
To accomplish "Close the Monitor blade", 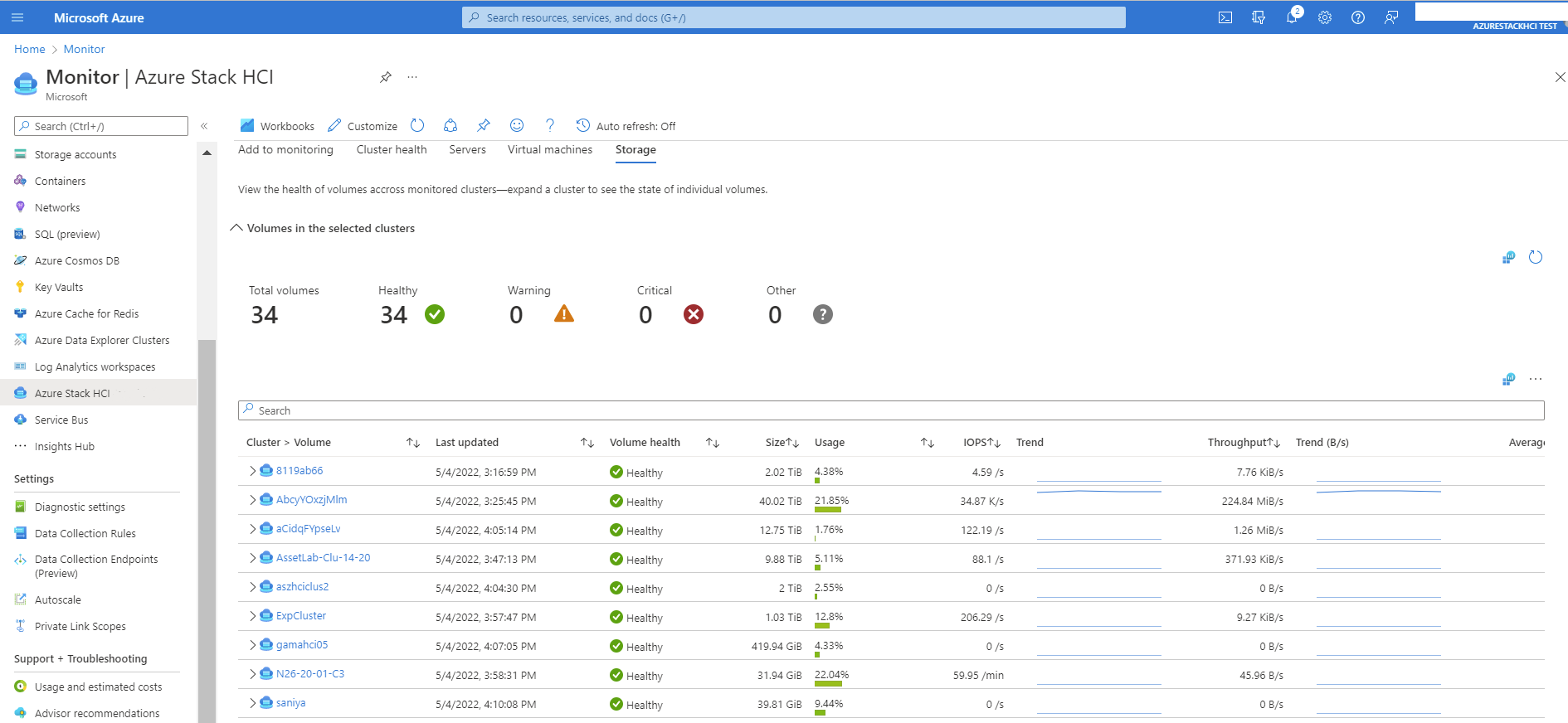I will [x=1560, y=77].
